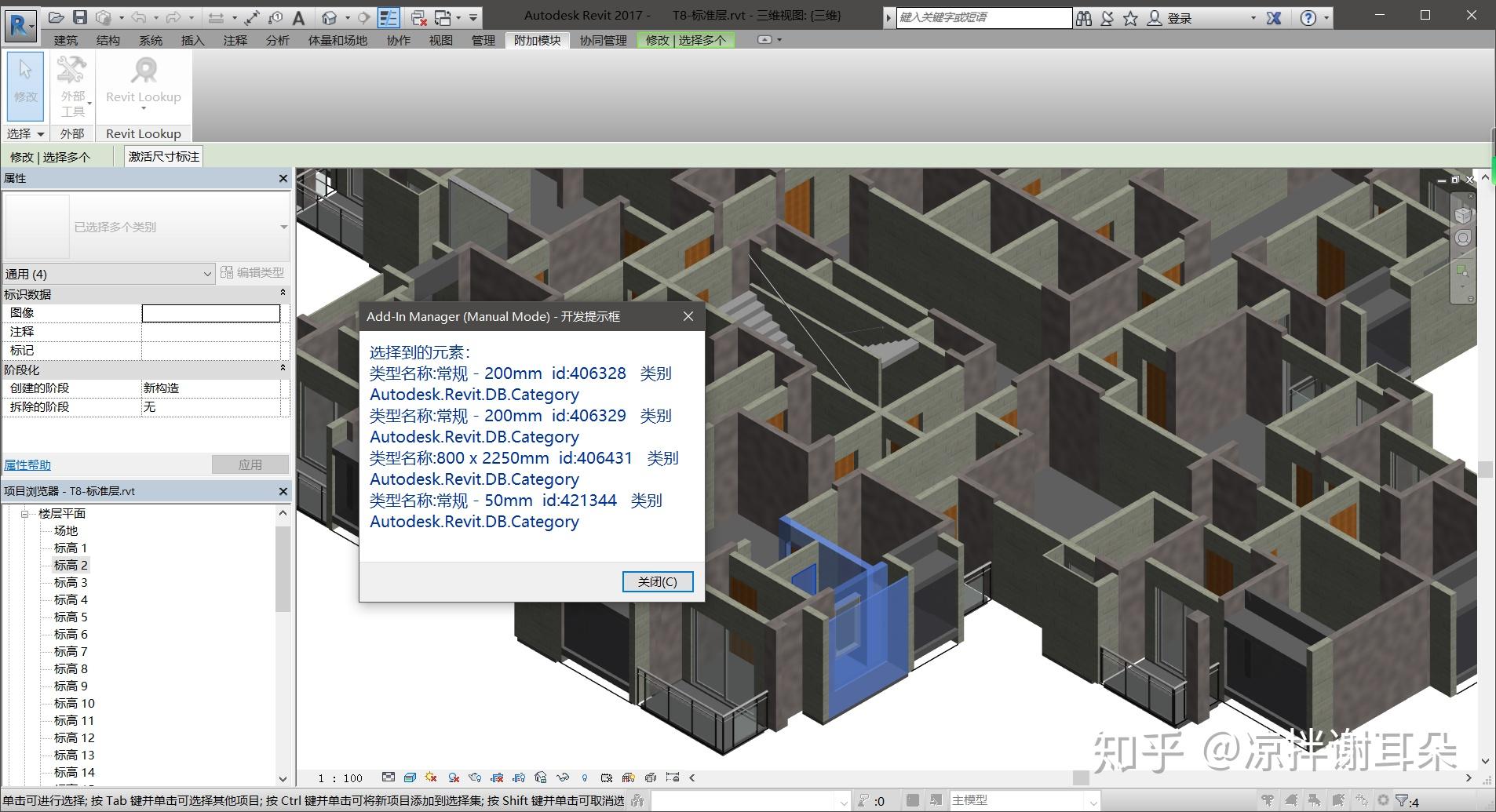The image size is (1496, 812).
Task: Click the Save icon in quick access toolbar
Action: point(79,16)
